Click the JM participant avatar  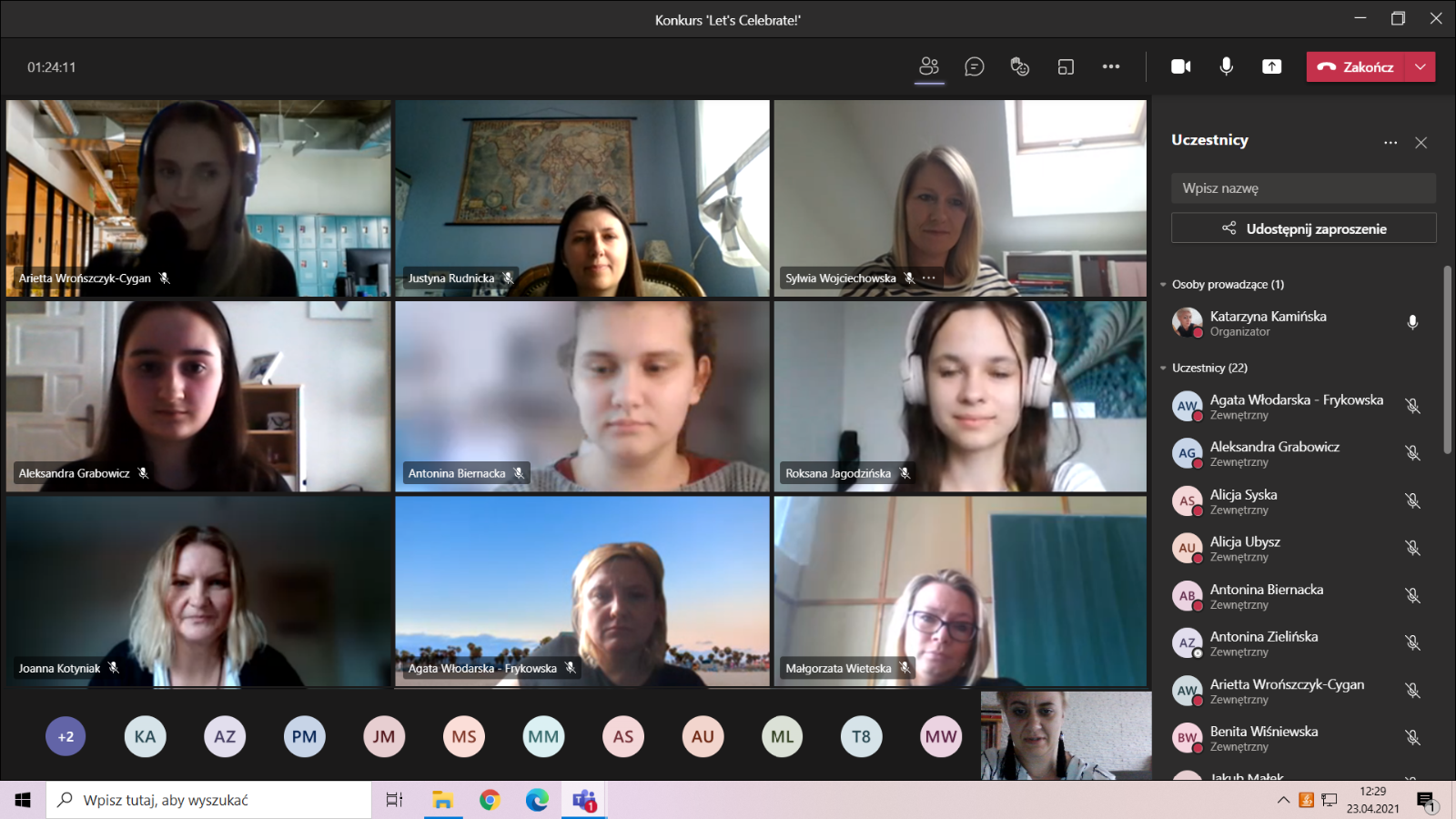pyautogui.click(x=384, y=736)
